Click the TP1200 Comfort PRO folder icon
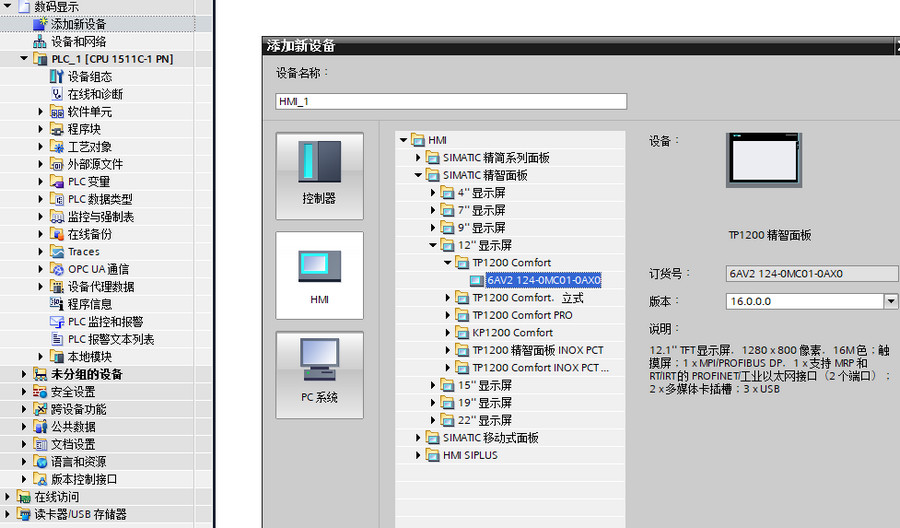The image size is (900, 528). click(x=462, y=315)
